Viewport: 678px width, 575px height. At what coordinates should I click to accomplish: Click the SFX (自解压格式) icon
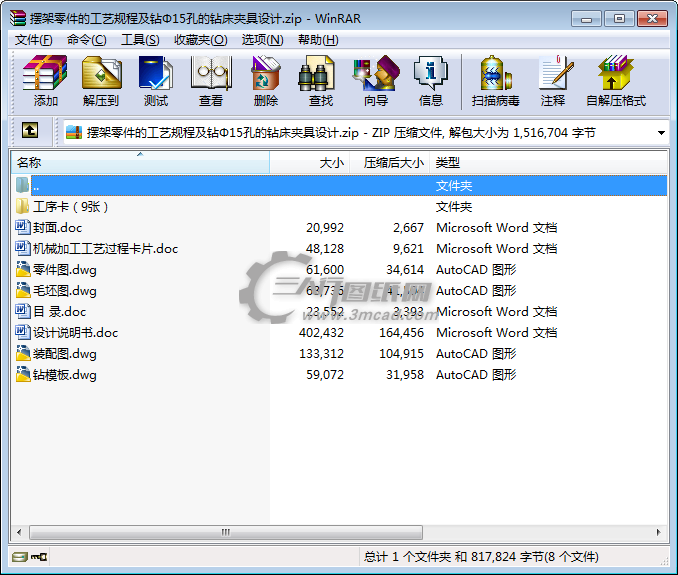tap(616, 81)
